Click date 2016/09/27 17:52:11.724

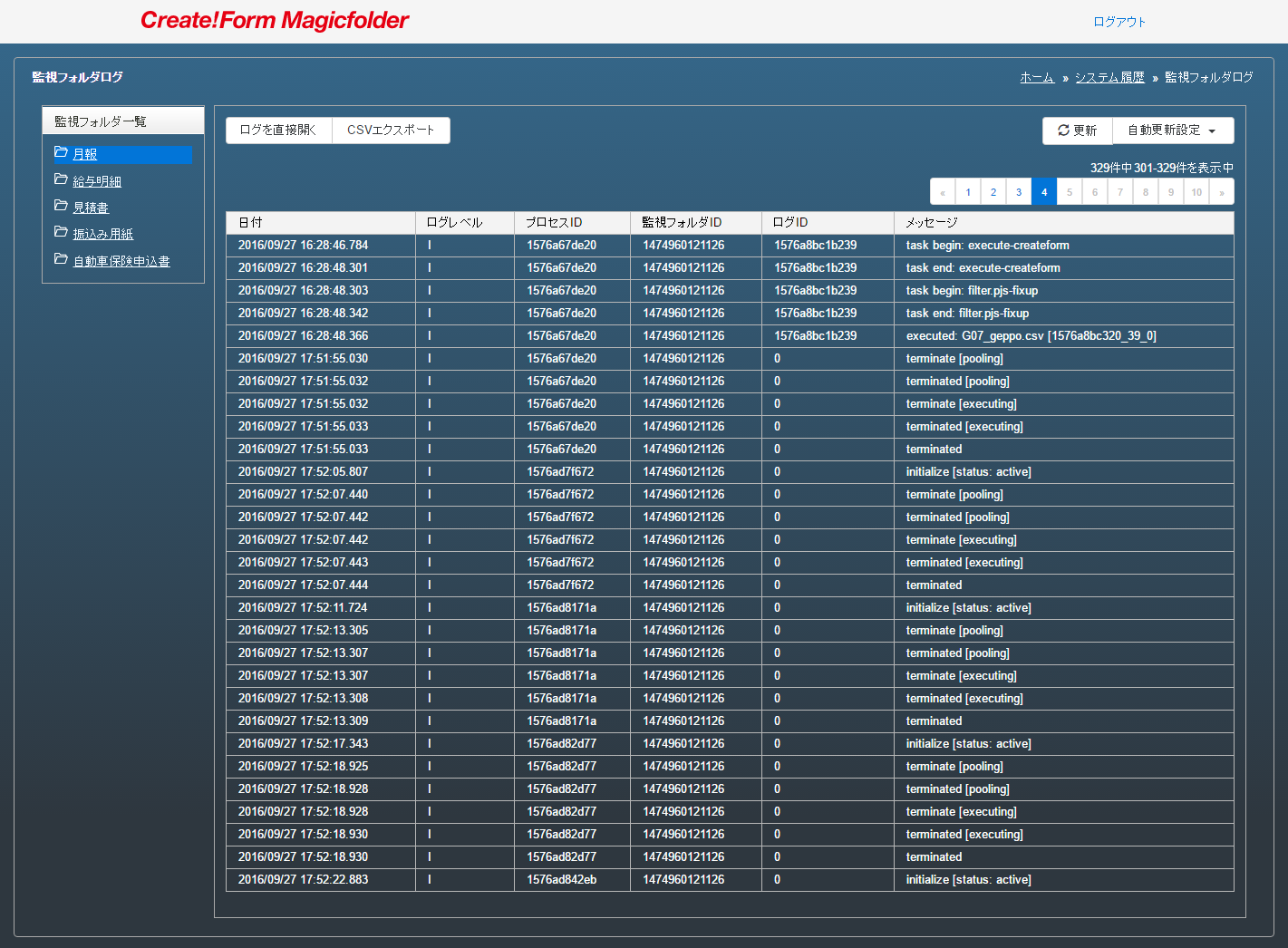[304, 607]
